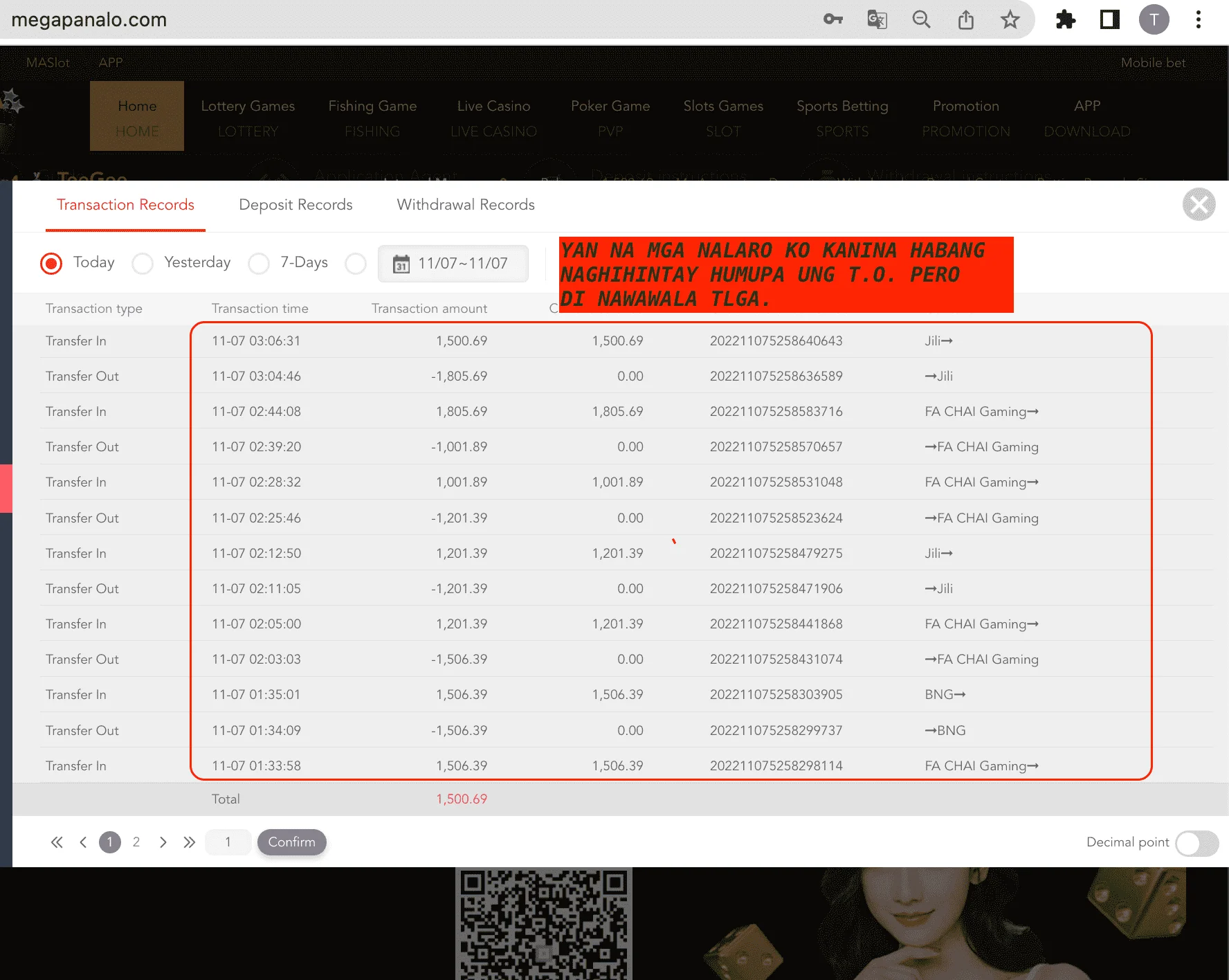This screenshot has width=1229, height=980.
Task: Open Slots Games menu
Action: [x=723, y=116]
